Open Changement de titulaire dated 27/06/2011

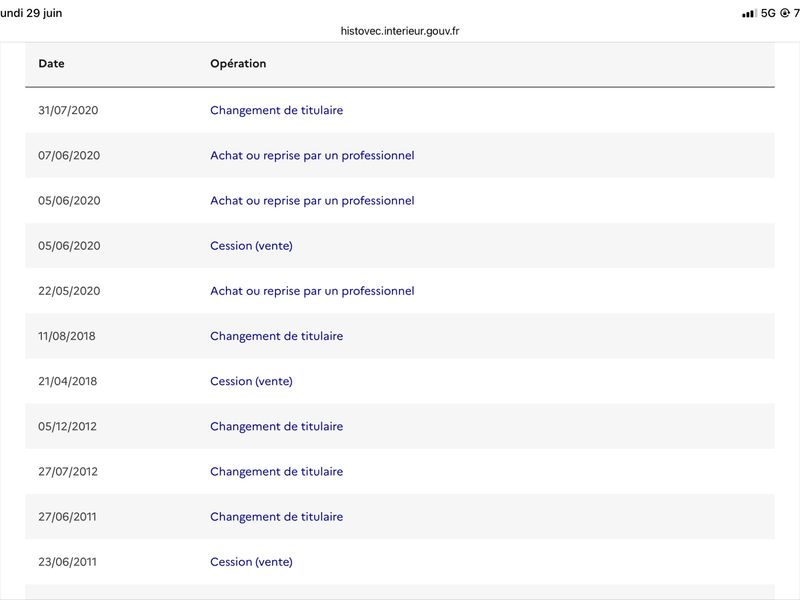coord(277,517)
